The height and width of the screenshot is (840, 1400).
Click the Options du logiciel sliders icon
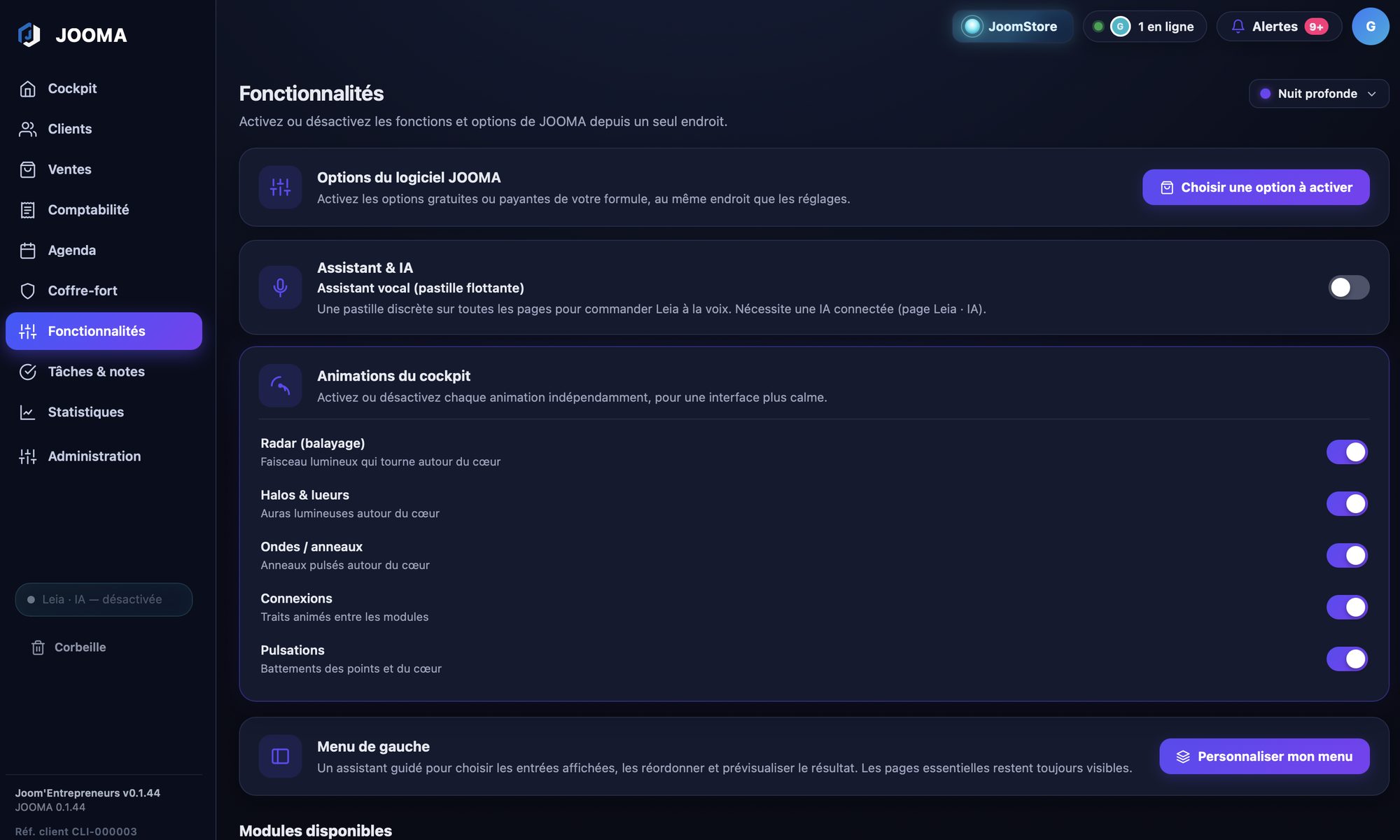coord(280,187)
